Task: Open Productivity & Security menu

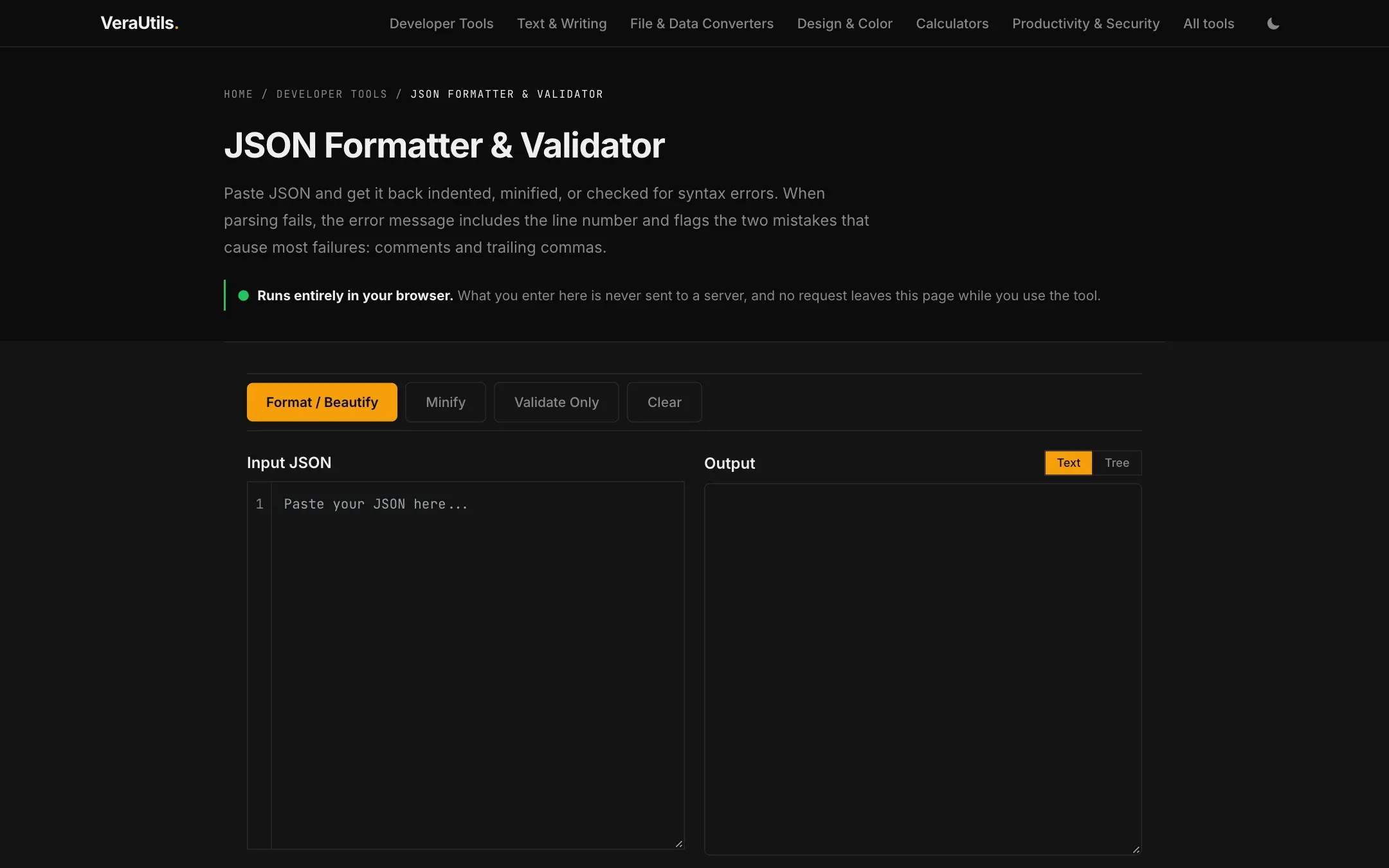Action: 1085,24
